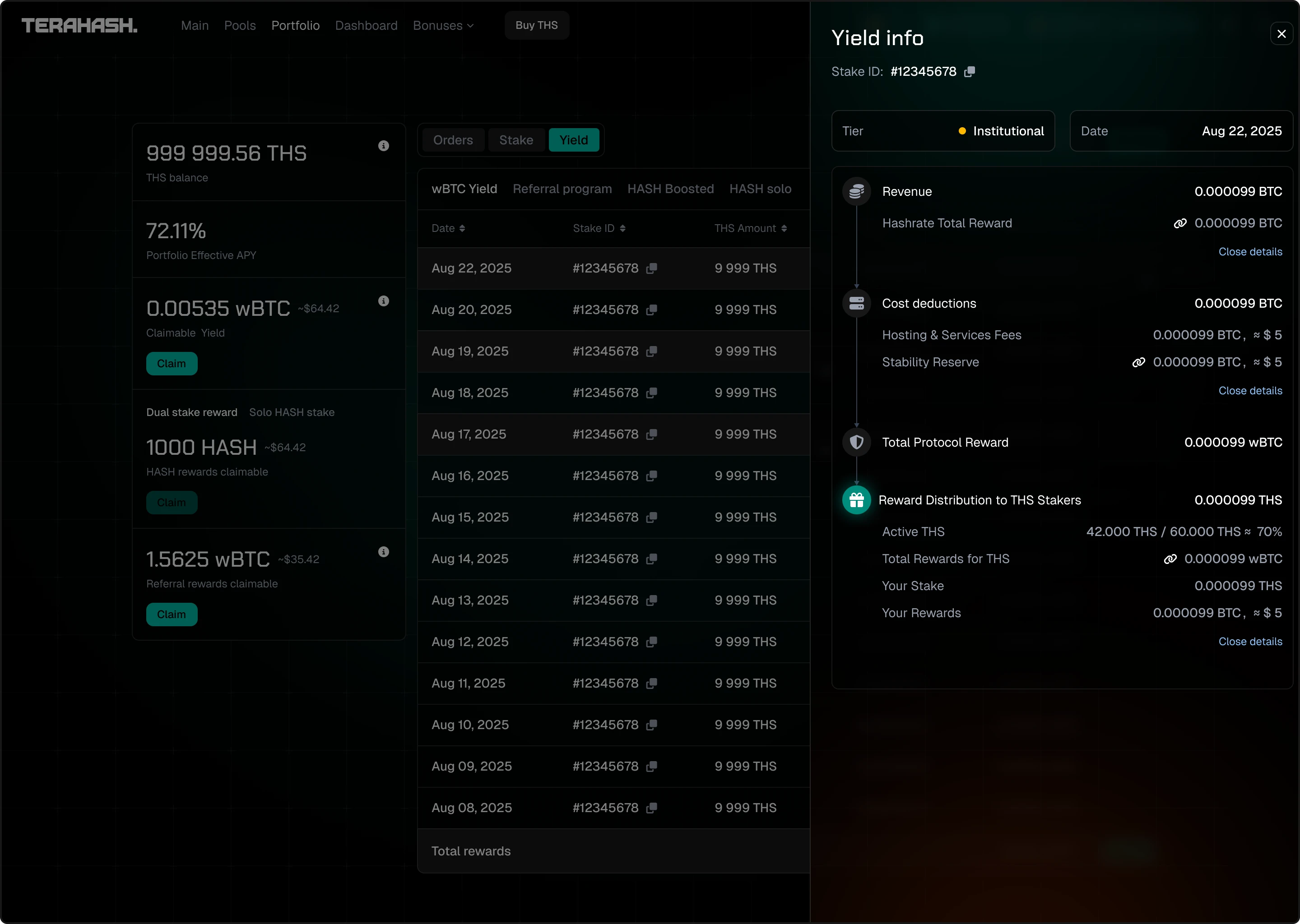This screenshot has width=1300, height=924.
Task: Open Total Rewards for THS link icon
Action: pyautogui.click(x=1170, y=559)
